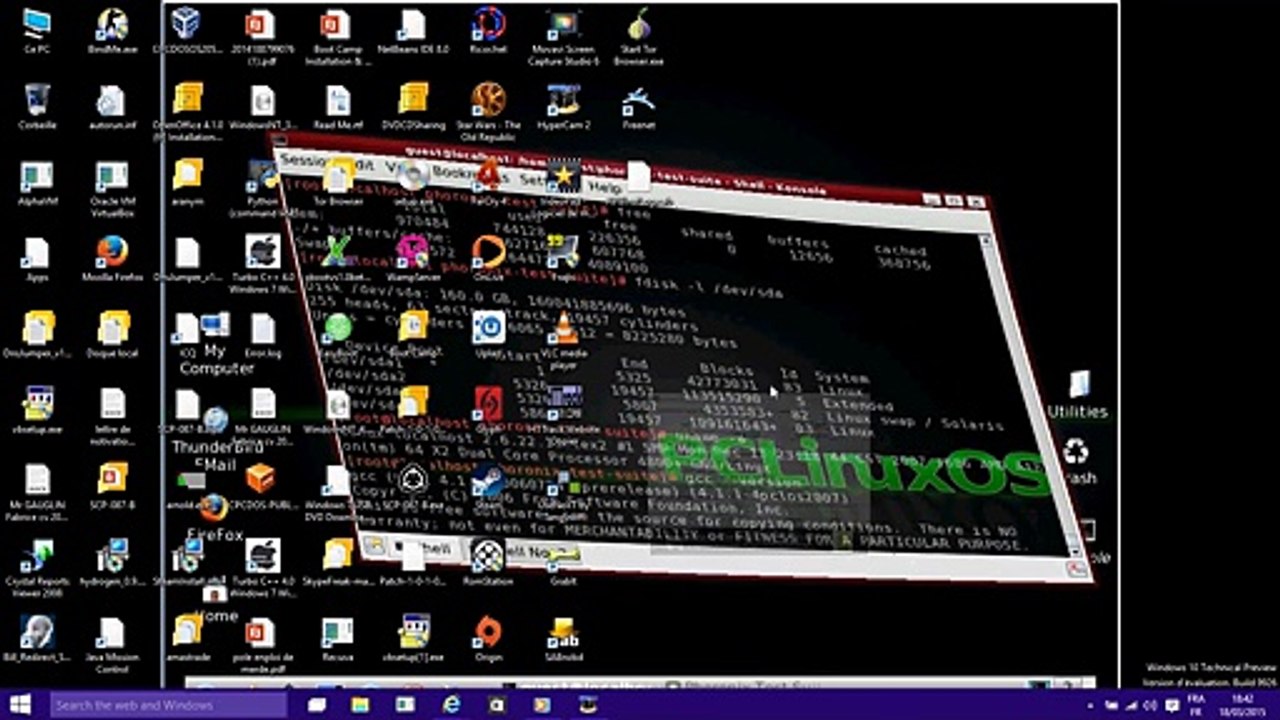Launch the WampServer shortcut

[412, 258]
